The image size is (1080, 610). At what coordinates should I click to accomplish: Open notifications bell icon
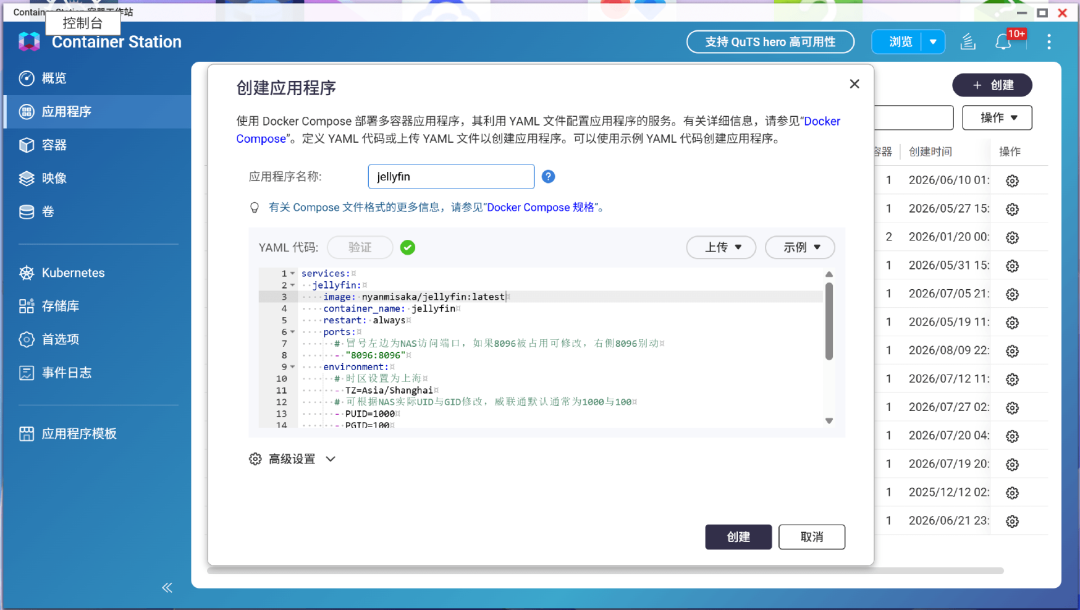click(x=1003, y=42)
